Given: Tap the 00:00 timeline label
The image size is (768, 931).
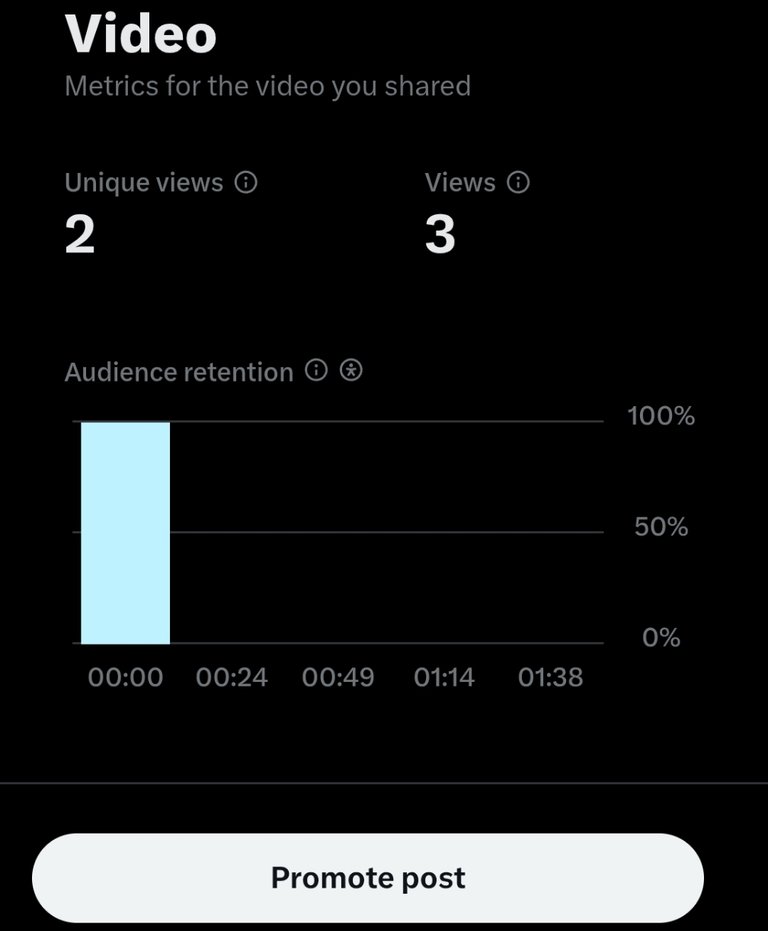Looking at the screenshot, I should pos(125,677).
